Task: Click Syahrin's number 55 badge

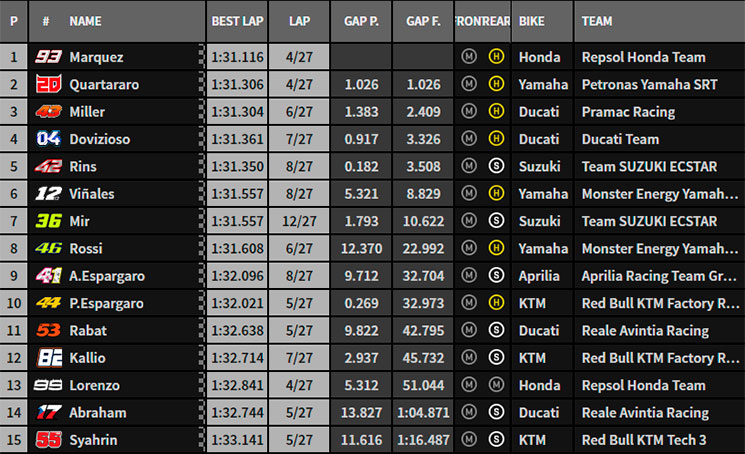Action: click(48, 440)
